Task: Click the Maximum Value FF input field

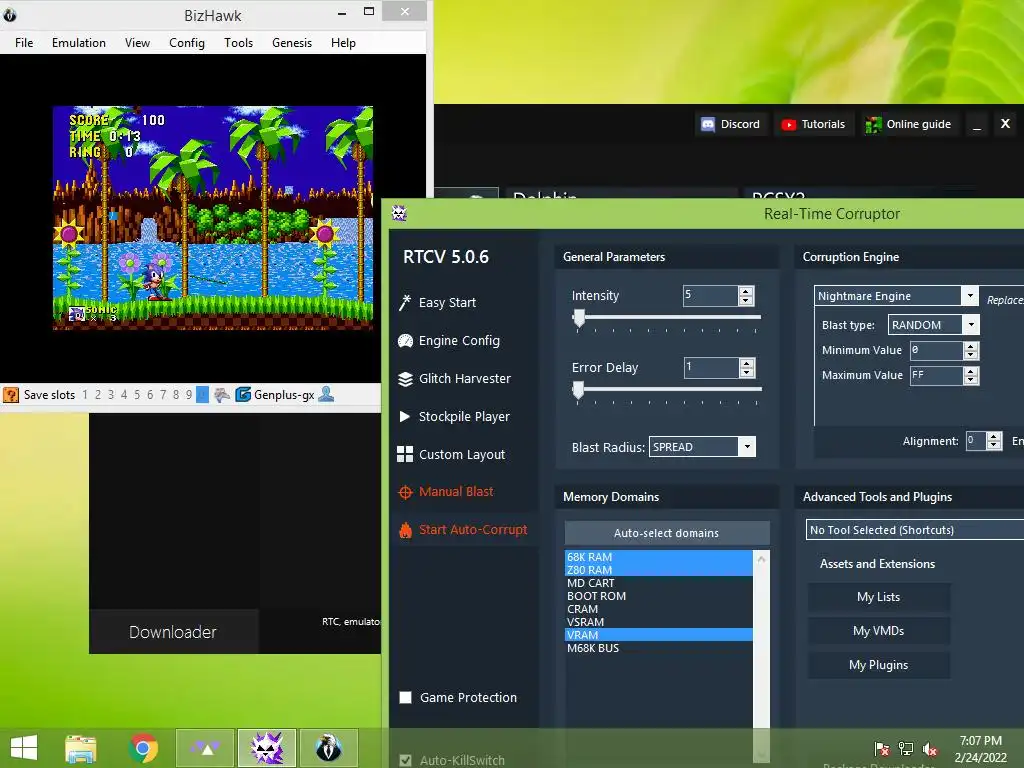Action: click(936, 376)
